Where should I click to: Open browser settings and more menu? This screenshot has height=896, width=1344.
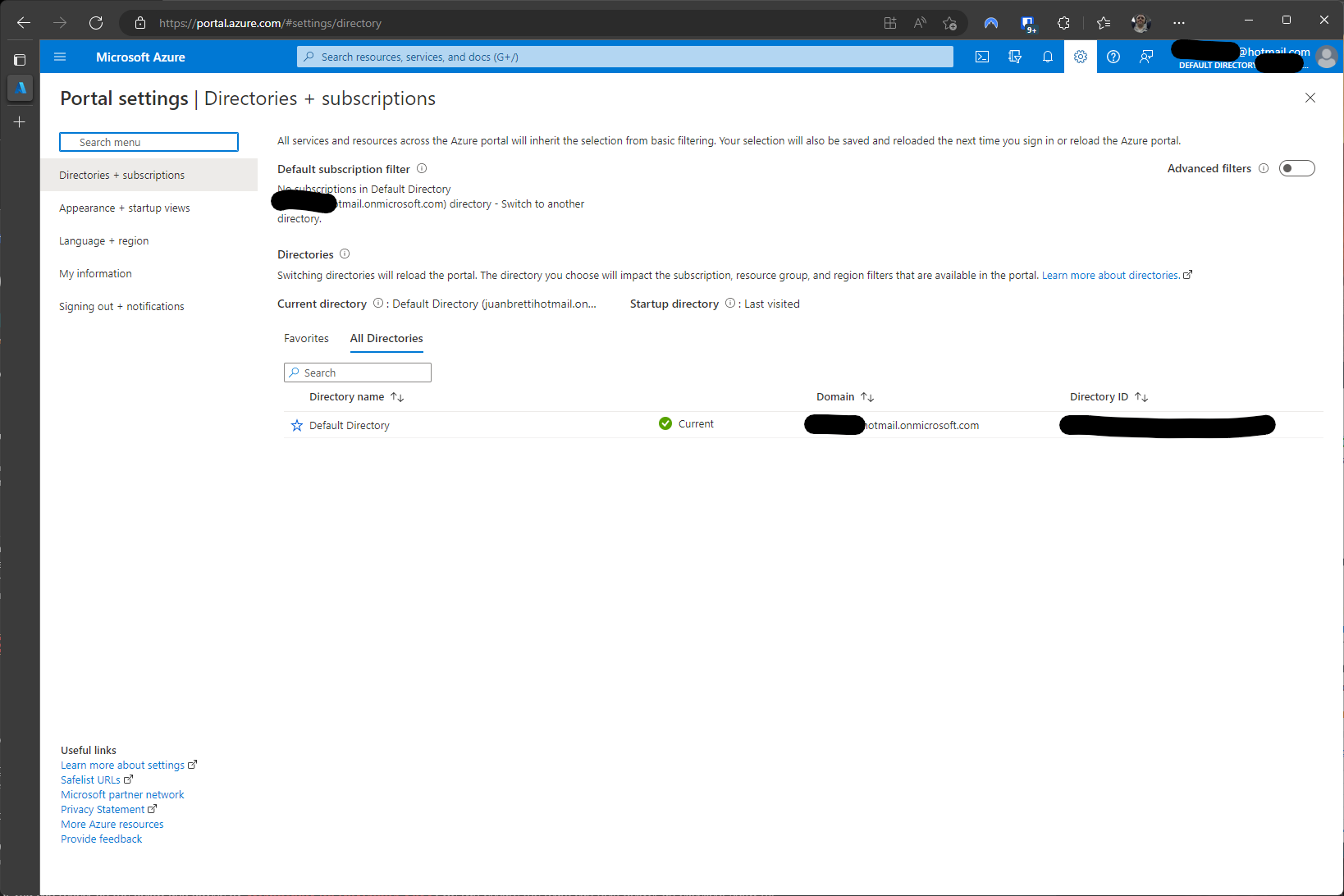click(1179, 23)
